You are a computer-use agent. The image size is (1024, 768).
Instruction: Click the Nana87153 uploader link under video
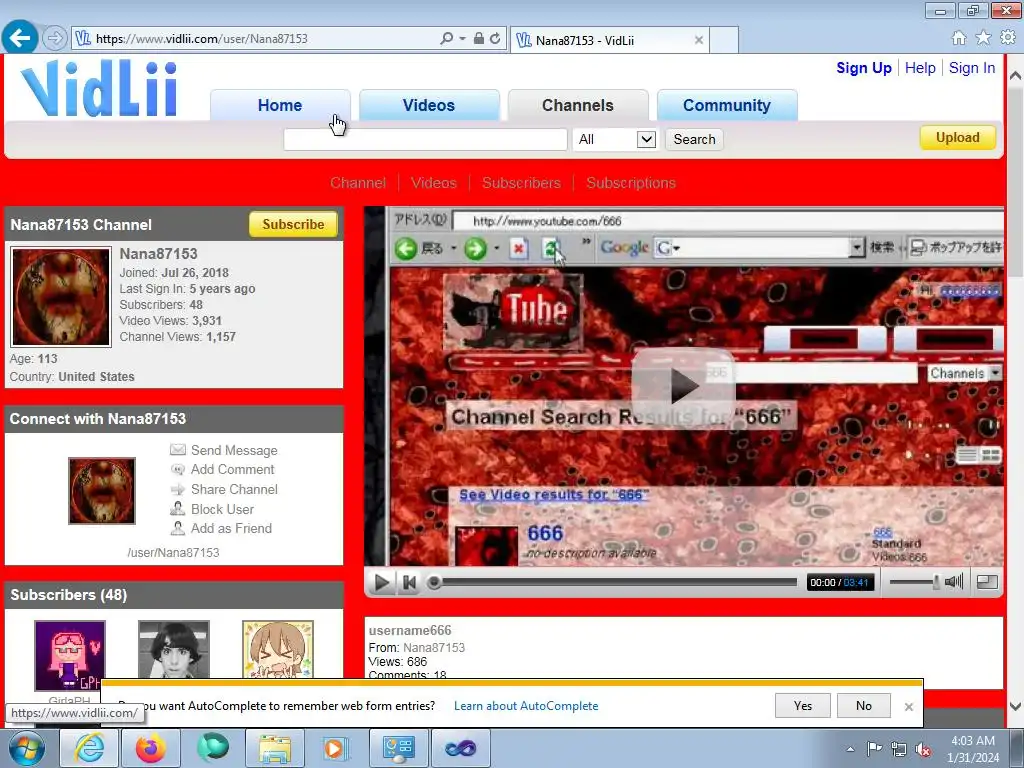tap(434, 647)
